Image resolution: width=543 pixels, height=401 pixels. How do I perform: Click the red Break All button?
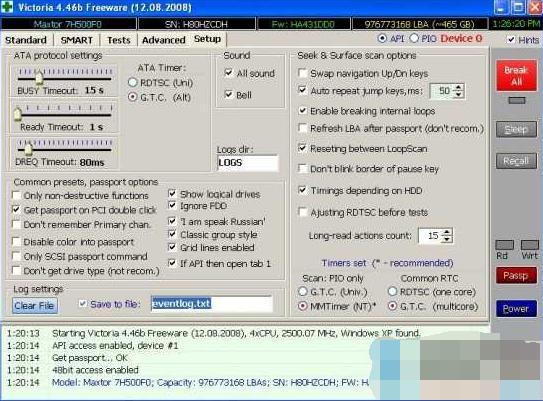516,76
